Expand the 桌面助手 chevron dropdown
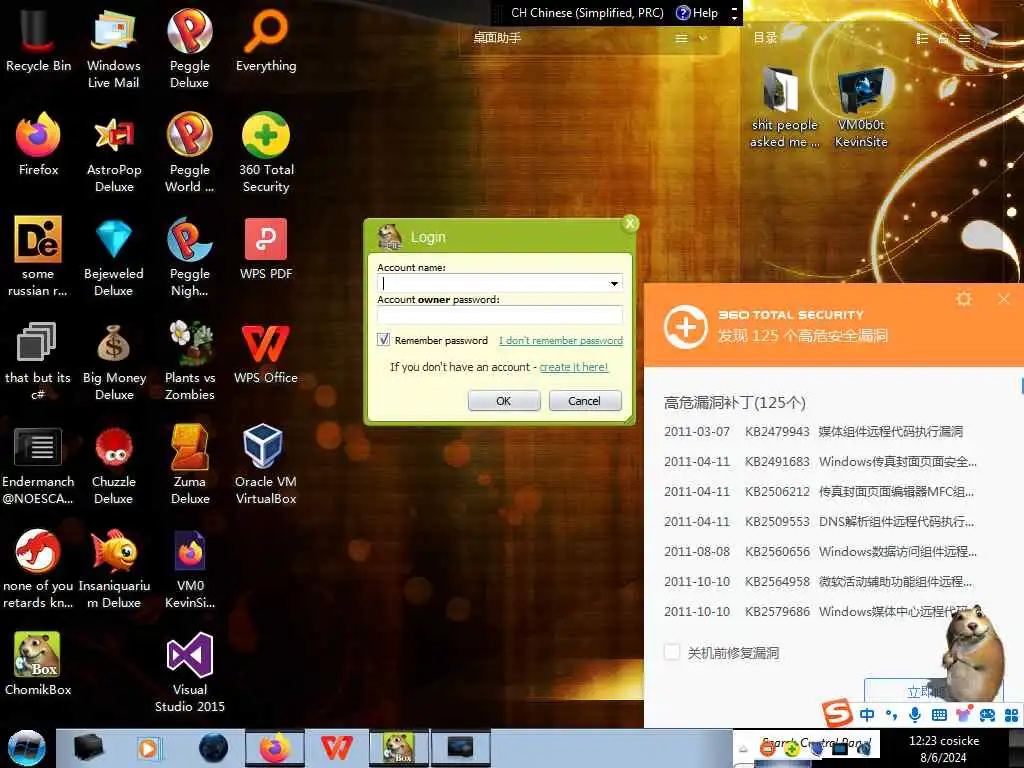 (x=703, y=38)
